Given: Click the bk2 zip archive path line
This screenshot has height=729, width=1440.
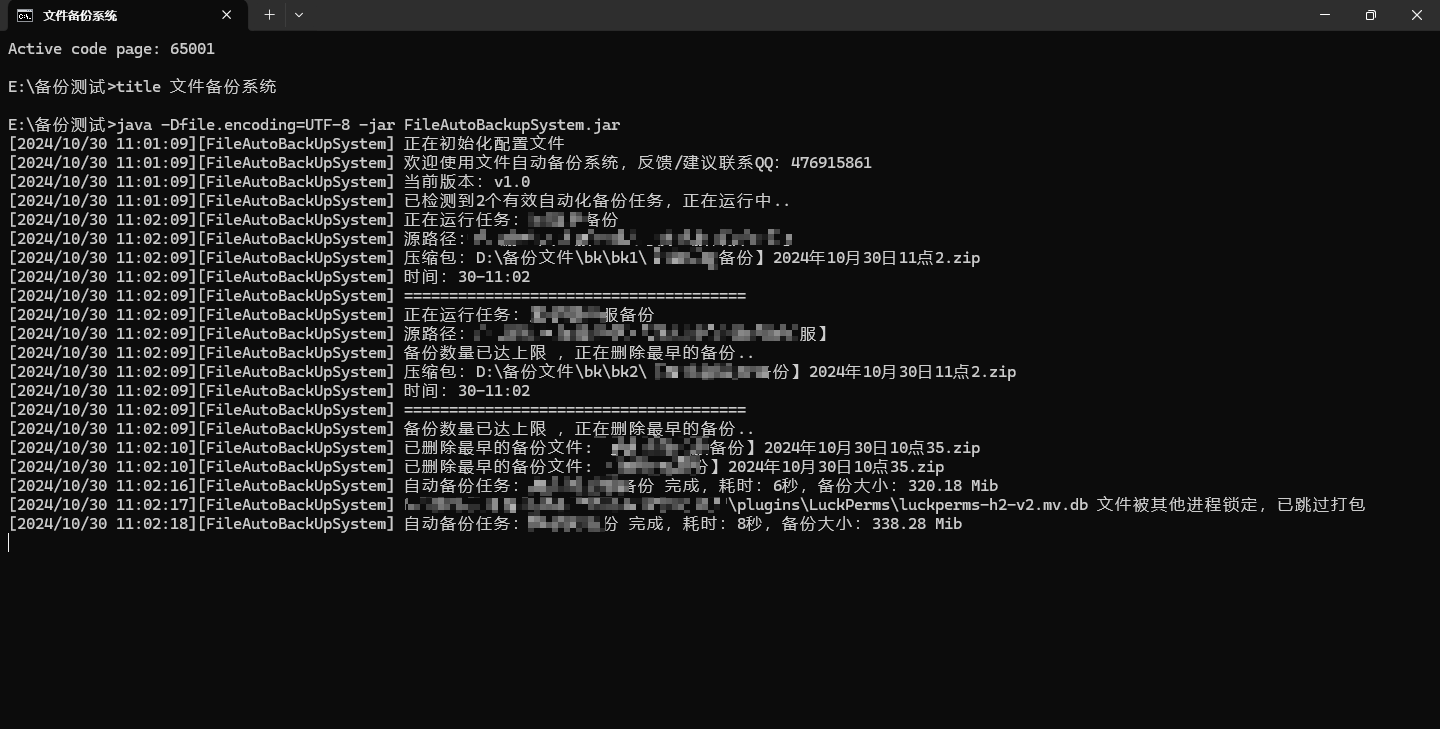Looking at the screenshot, I should [710, 372].
